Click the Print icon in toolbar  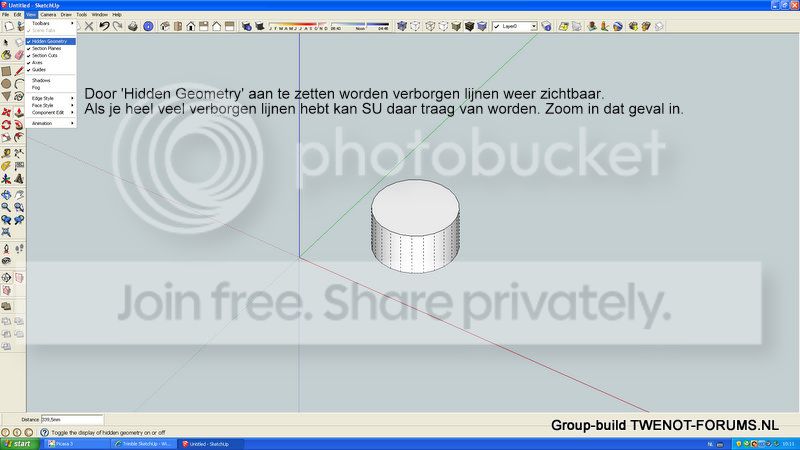(133, 26)
